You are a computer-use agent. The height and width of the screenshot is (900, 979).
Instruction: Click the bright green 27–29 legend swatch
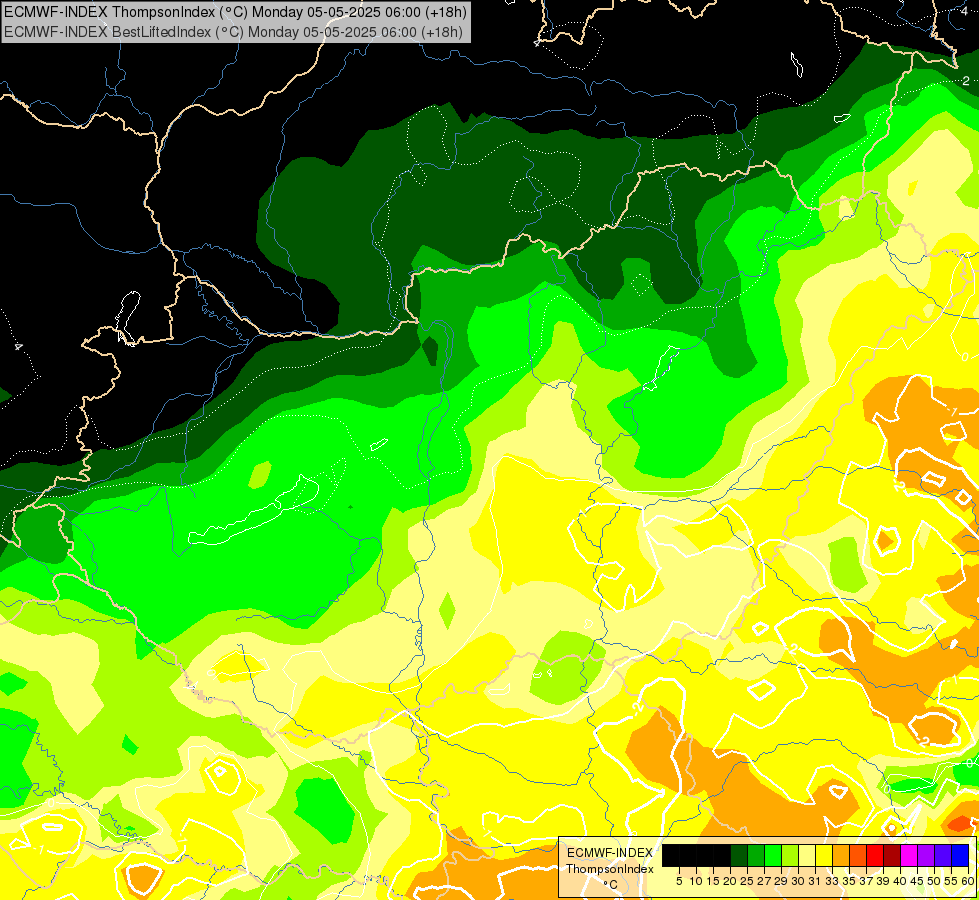[773, 856]
